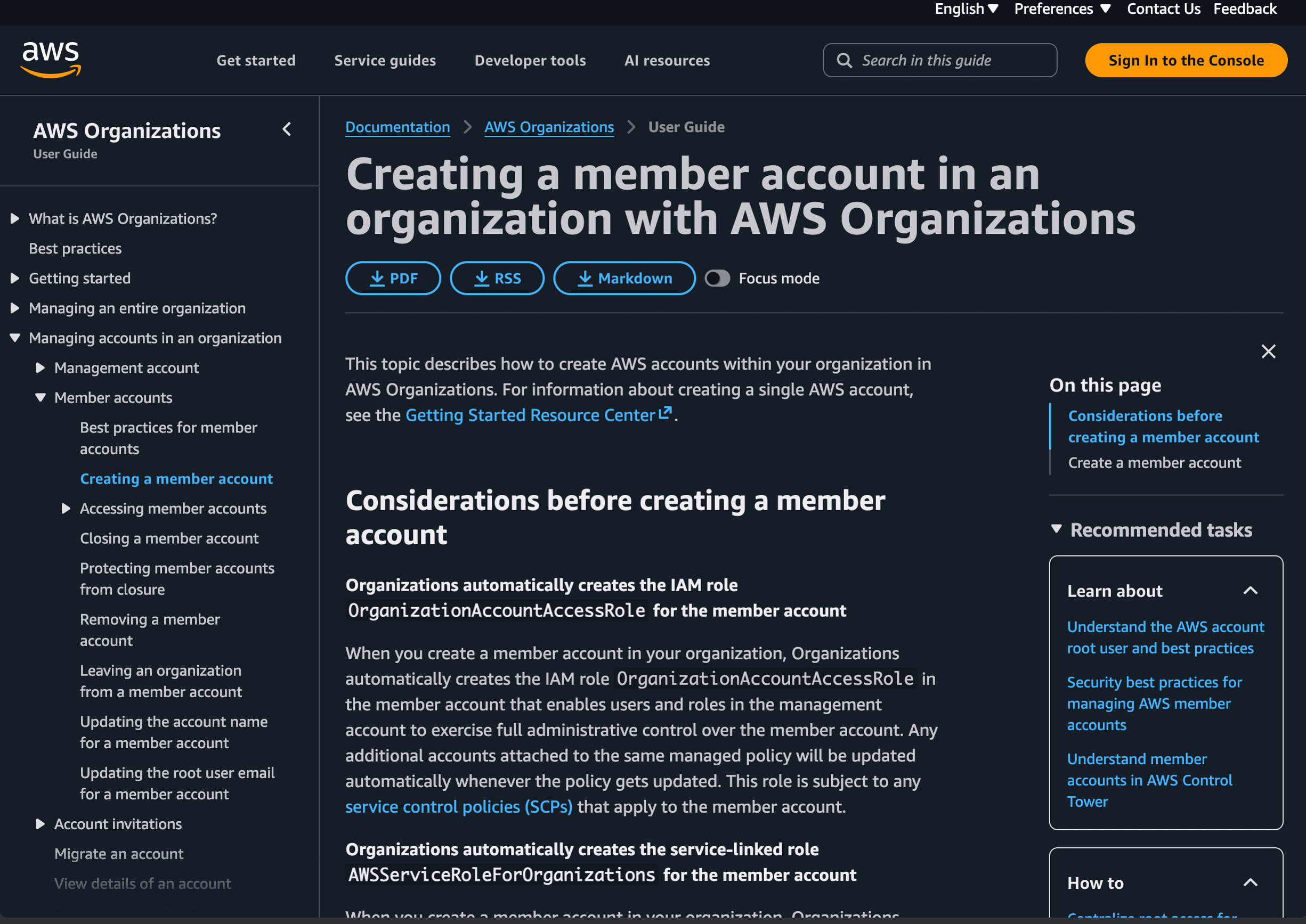Go to Documentation breadcrumb
Screen dimensions: 1306x924
pyautogui.click(x=398, y=127)
